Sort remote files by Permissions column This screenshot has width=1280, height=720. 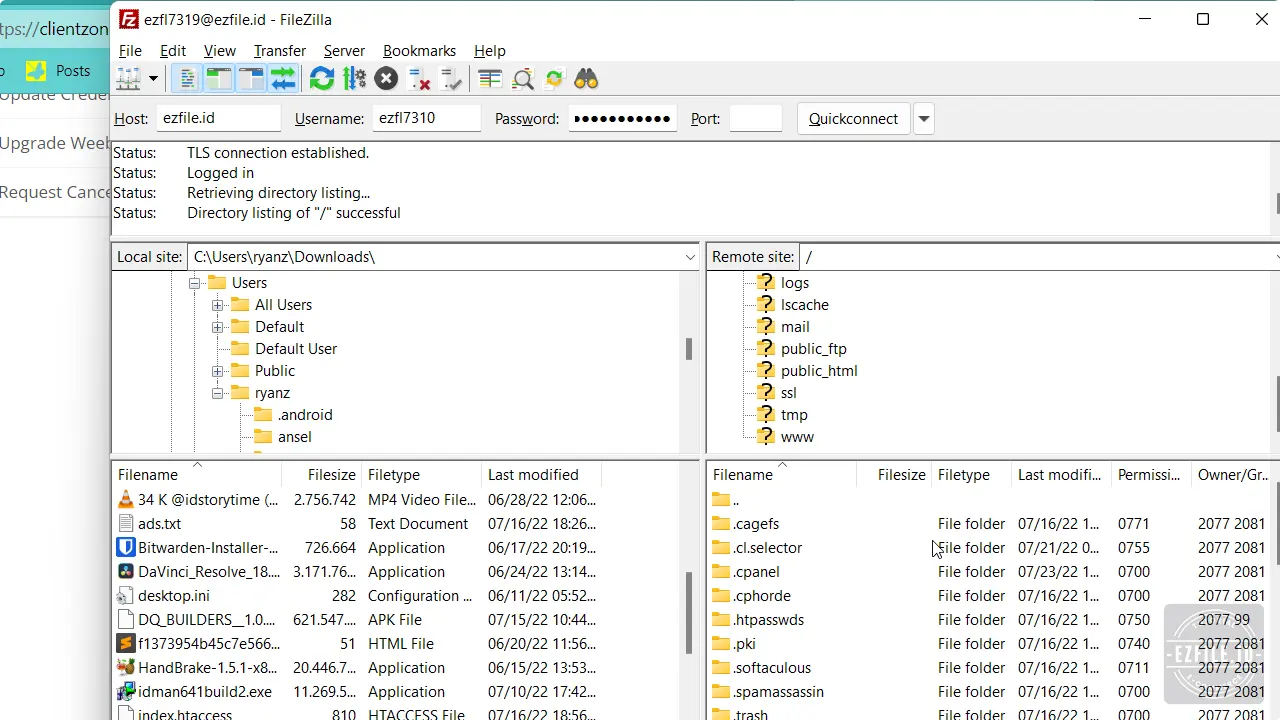point(1151,475)
